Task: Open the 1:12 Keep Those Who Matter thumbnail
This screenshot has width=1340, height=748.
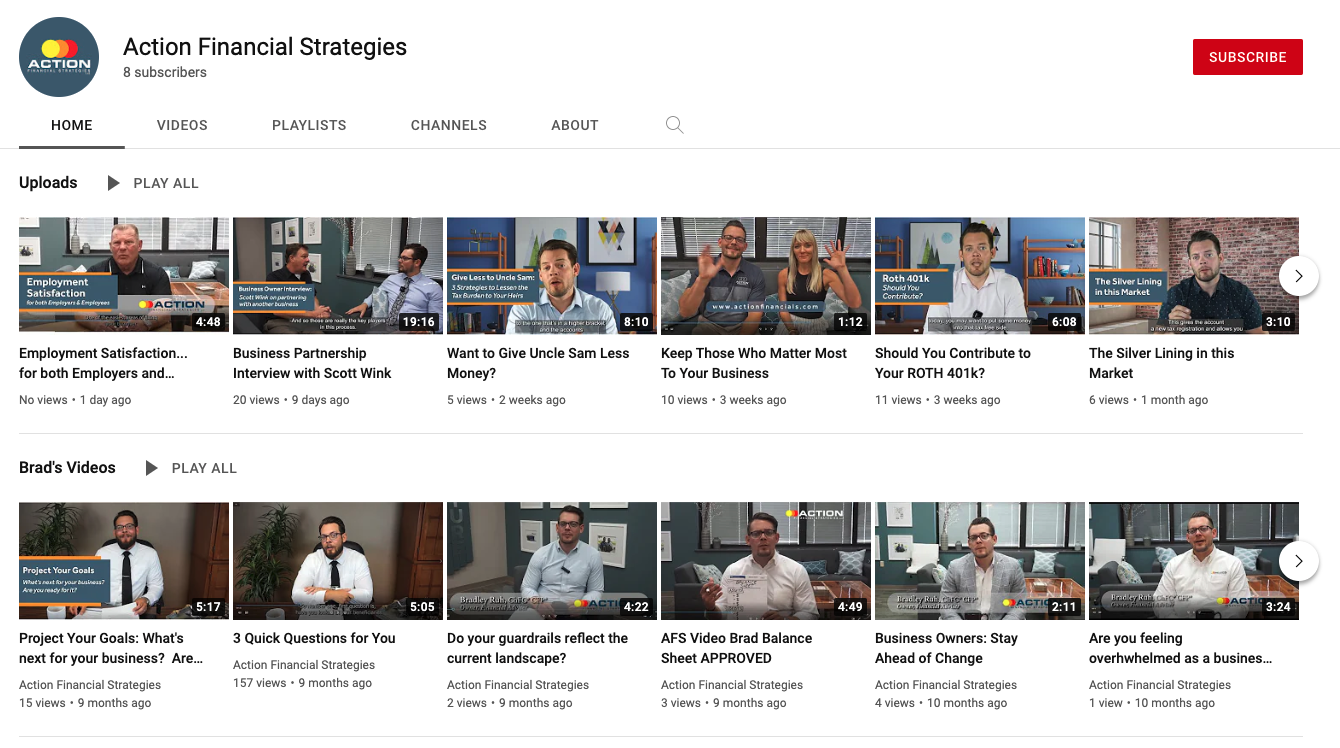Action: pos(766,275)
